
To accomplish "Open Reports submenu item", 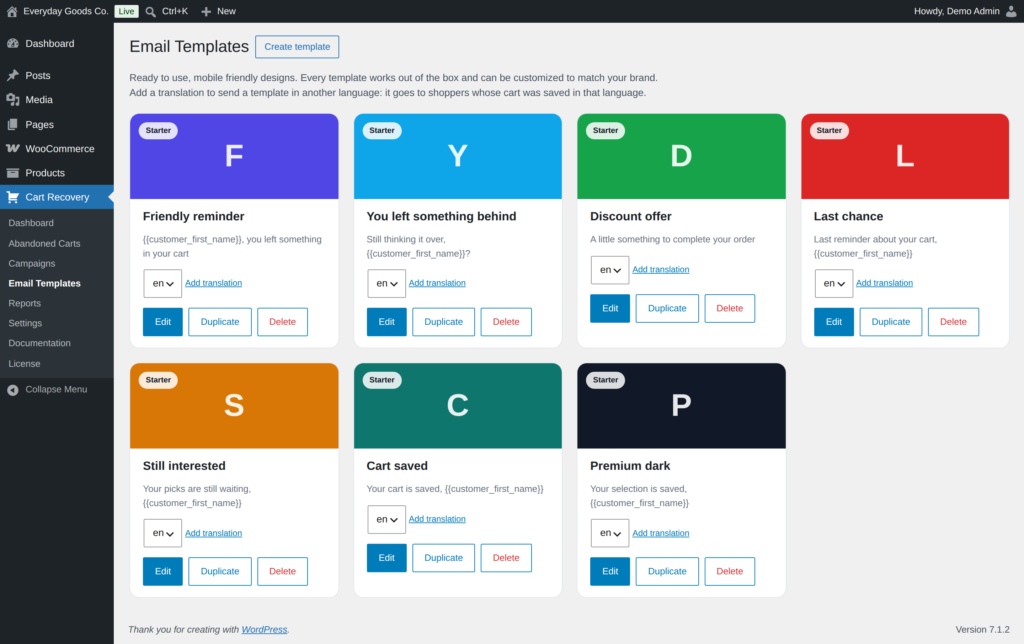I will [25, 303].
